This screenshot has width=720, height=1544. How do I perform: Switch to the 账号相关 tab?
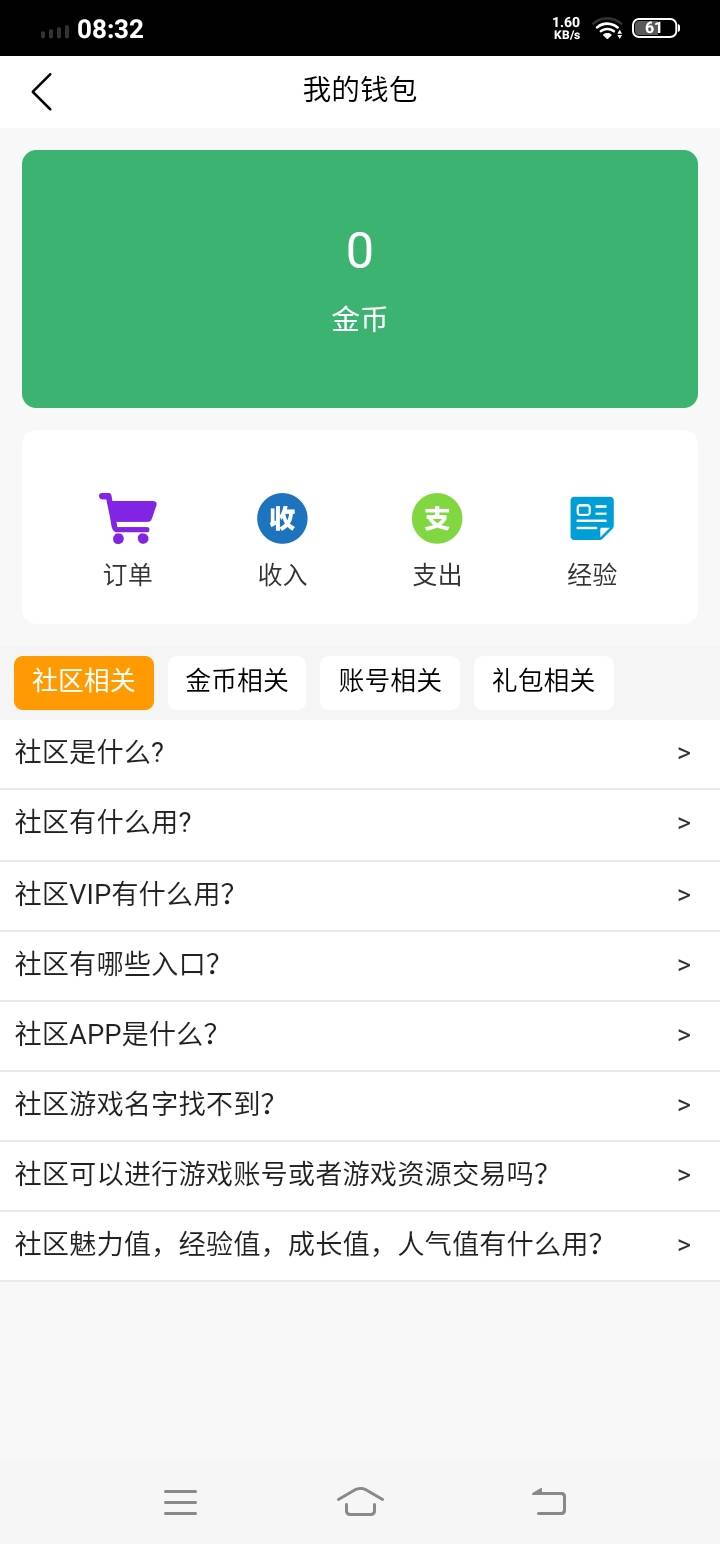tap(390, 682)
